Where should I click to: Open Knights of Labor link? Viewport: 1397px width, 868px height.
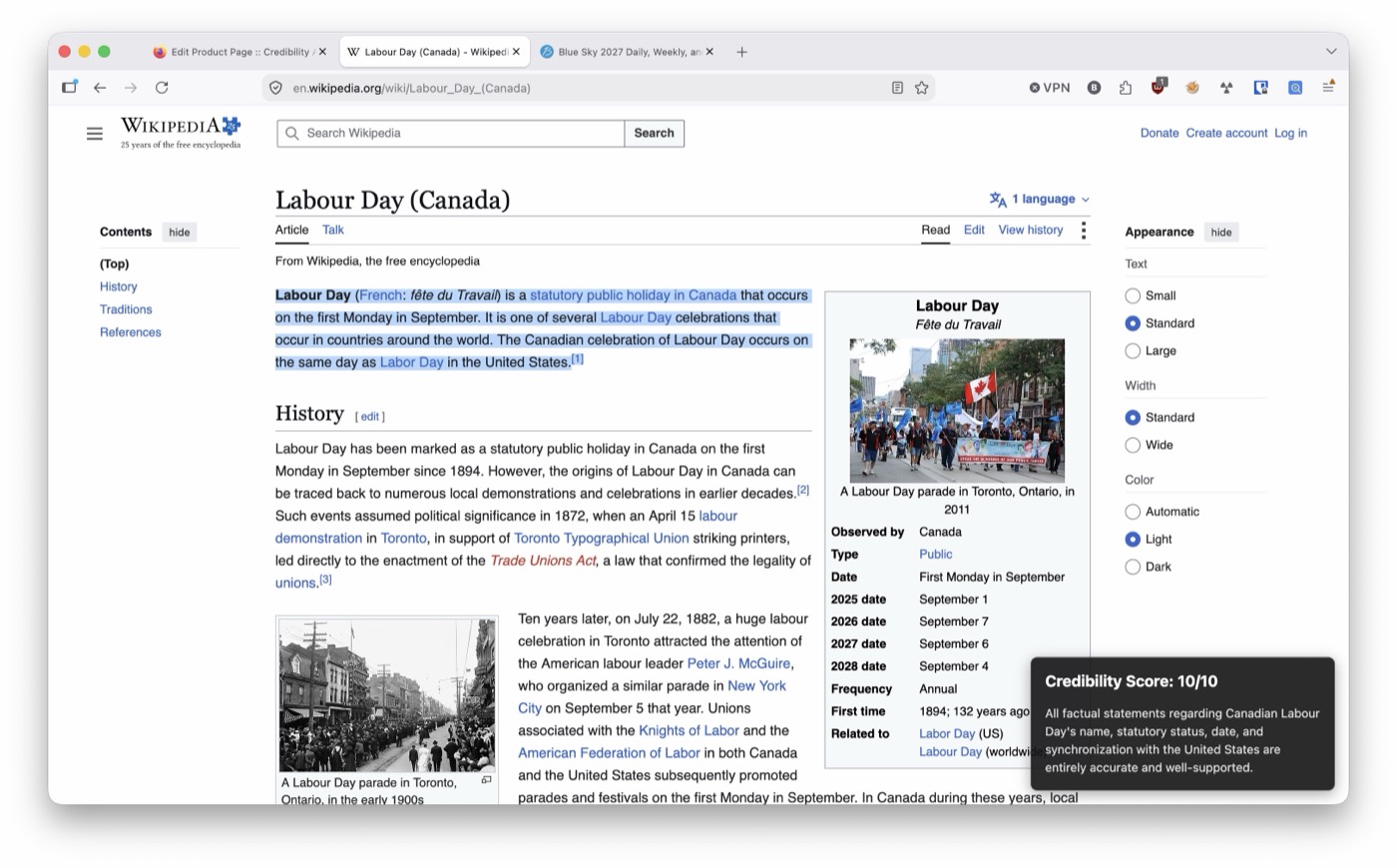[x=689, y=730]
